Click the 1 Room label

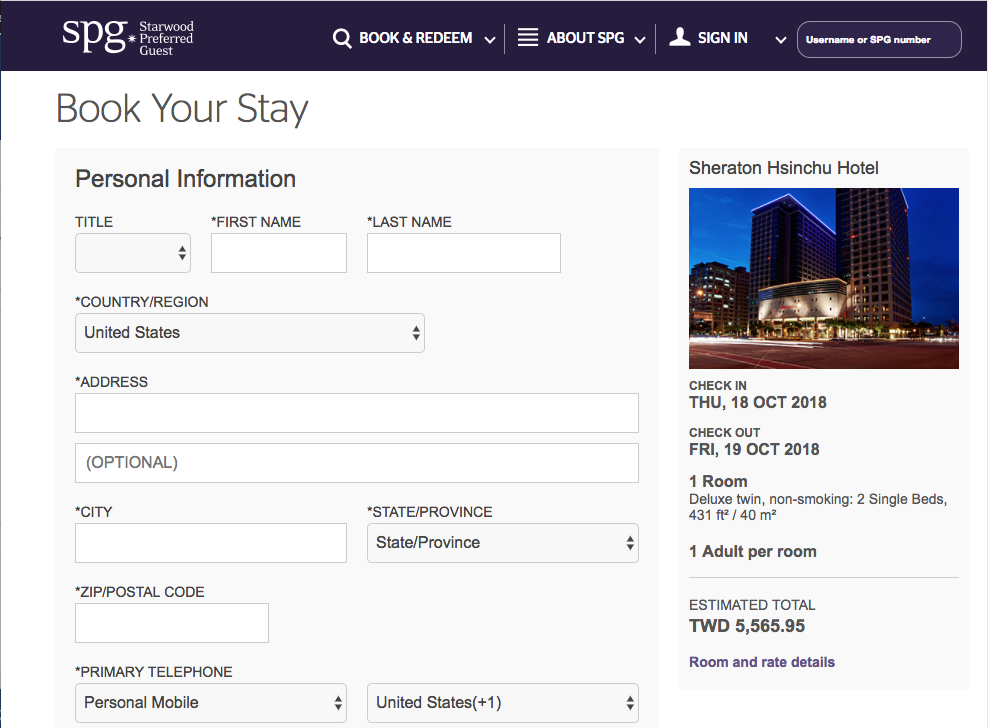pos(718,482)
